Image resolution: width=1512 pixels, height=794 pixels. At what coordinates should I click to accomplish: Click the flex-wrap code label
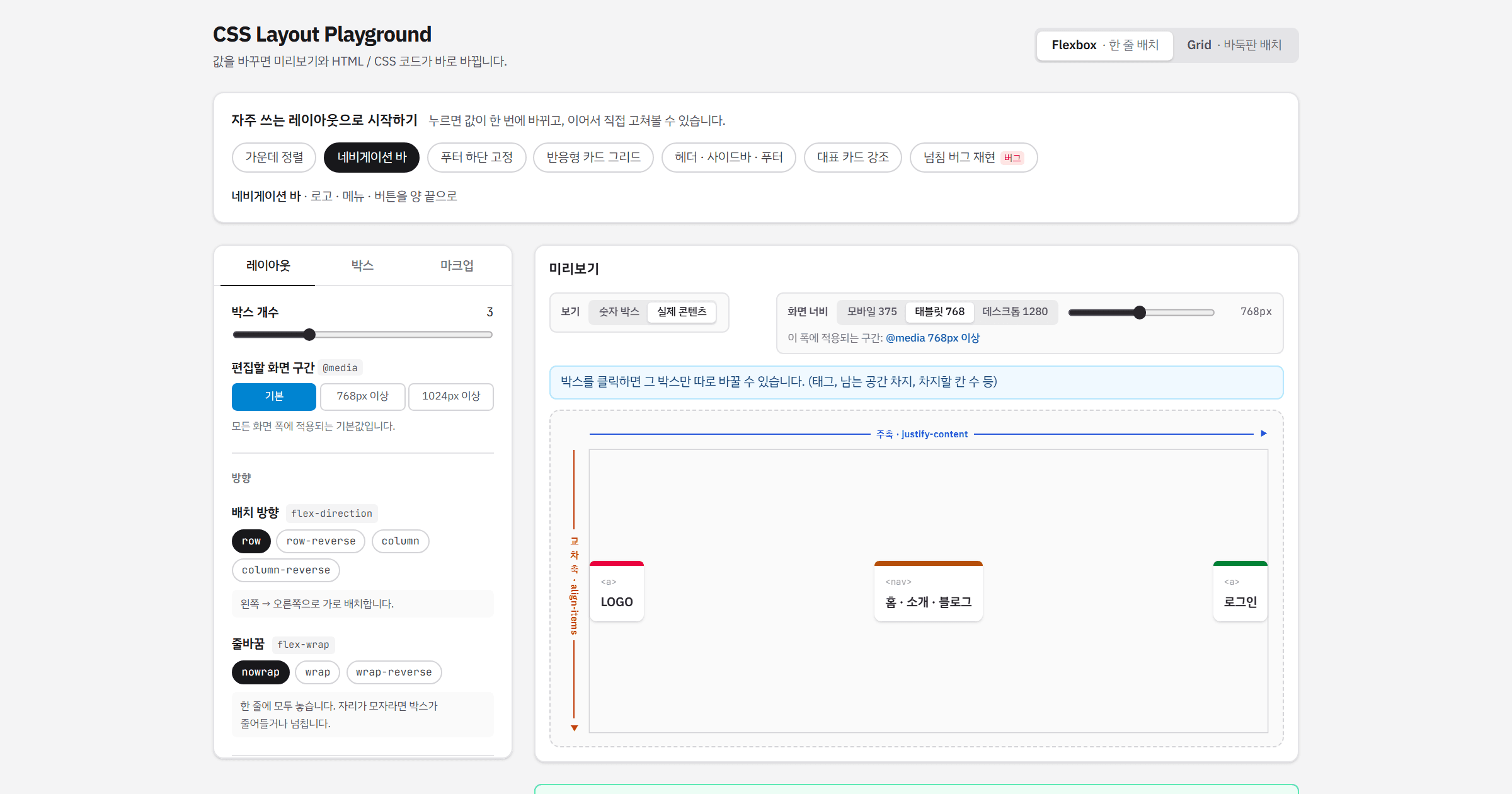tap(303, 645)
